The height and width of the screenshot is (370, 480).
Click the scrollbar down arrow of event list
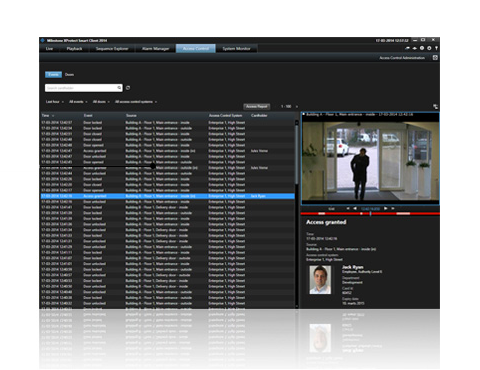[x=297, y=306]
